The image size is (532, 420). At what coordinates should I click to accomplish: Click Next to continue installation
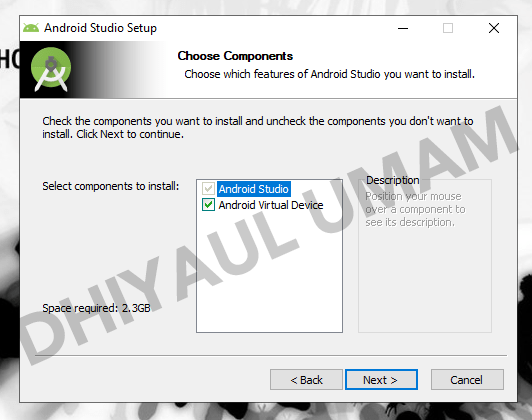coord(381,380)
